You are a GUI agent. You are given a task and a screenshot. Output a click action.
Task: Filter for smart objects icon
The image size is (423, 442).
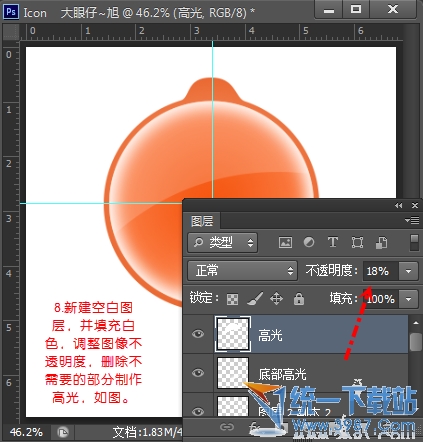(381, 242)
